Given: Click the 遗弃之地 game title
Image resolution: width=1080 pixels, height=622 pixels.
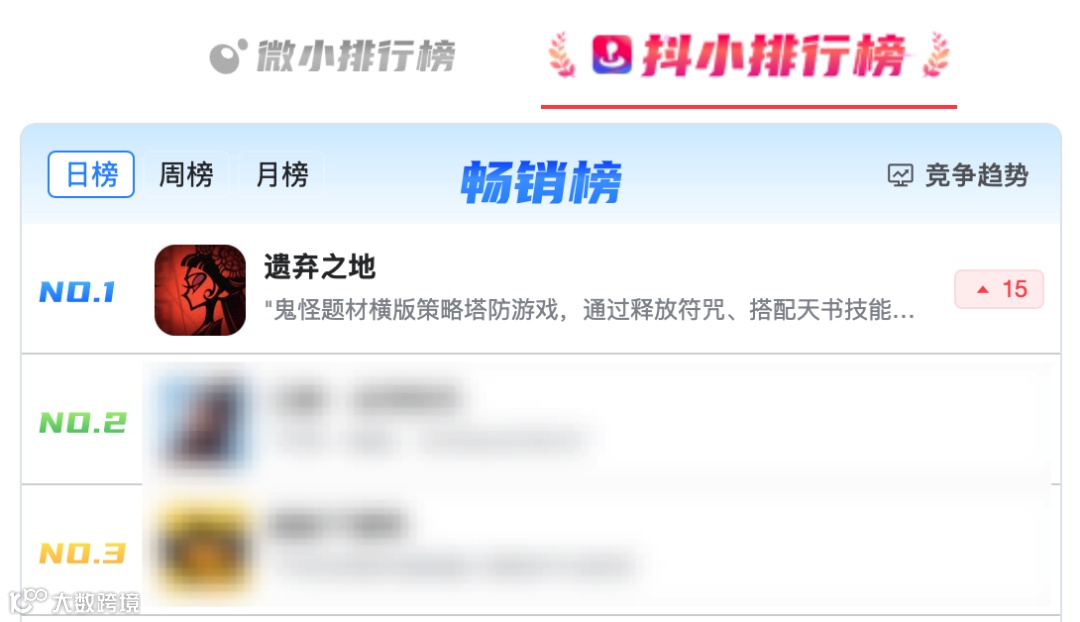Looking at the screenshot, I should click(320, 267).
